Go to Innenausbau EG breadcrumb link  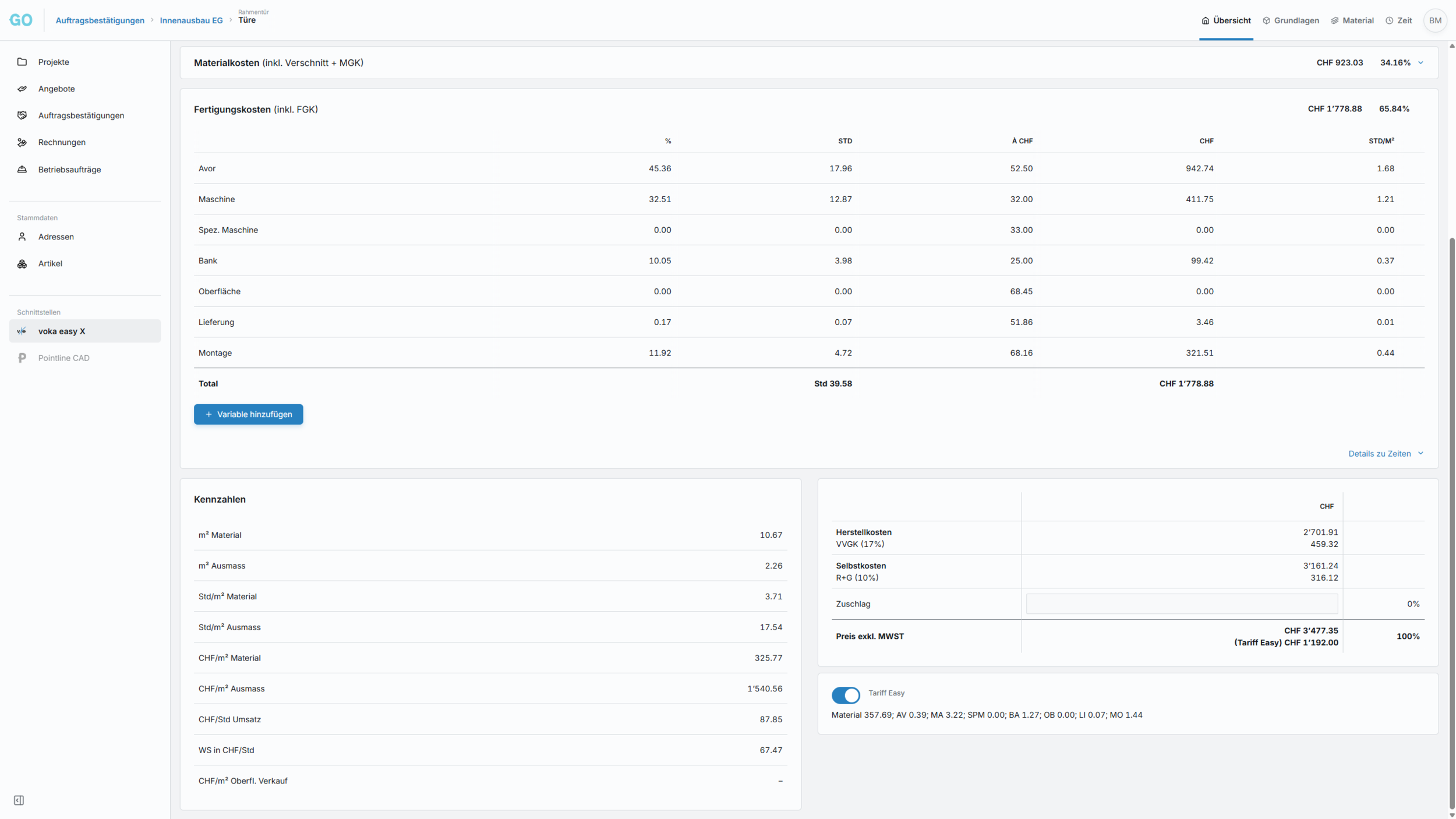[191, 20]
